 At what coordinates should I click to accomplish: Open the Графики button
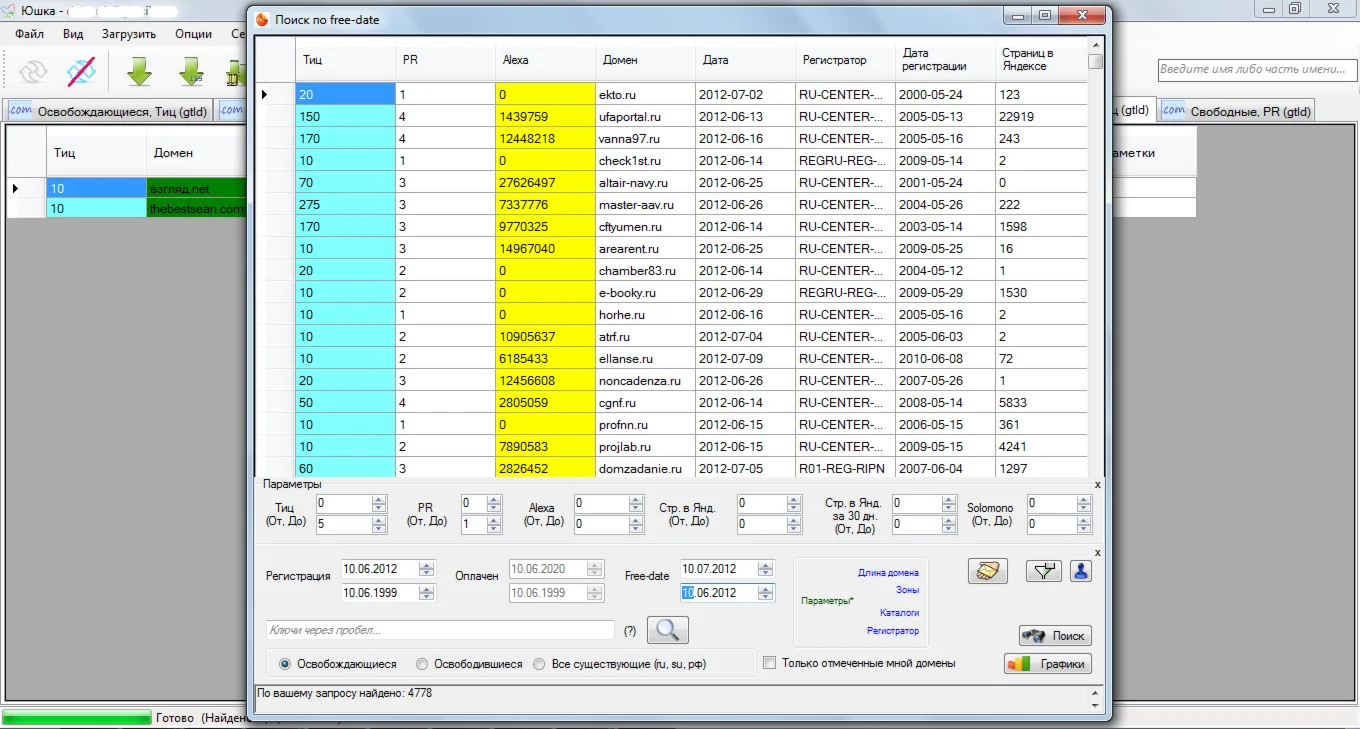point(1047,664)
